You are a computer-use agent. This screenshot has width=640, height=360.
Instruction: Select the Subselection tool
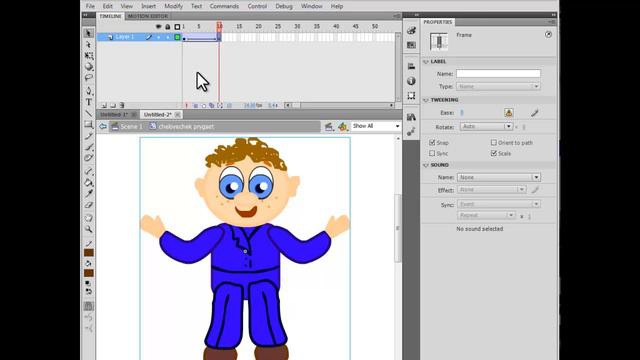(89, 44)
